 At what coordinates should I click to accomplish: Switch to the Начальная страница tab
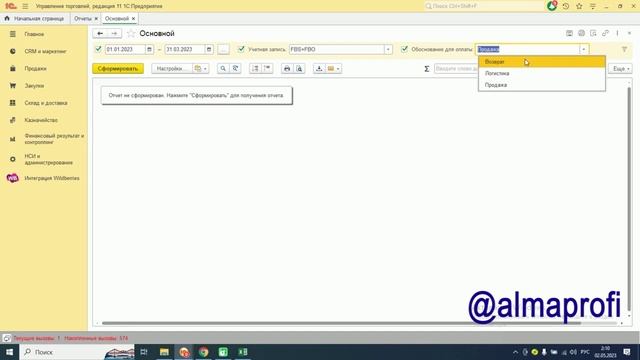pyautogui.click(x=35, y=19)
